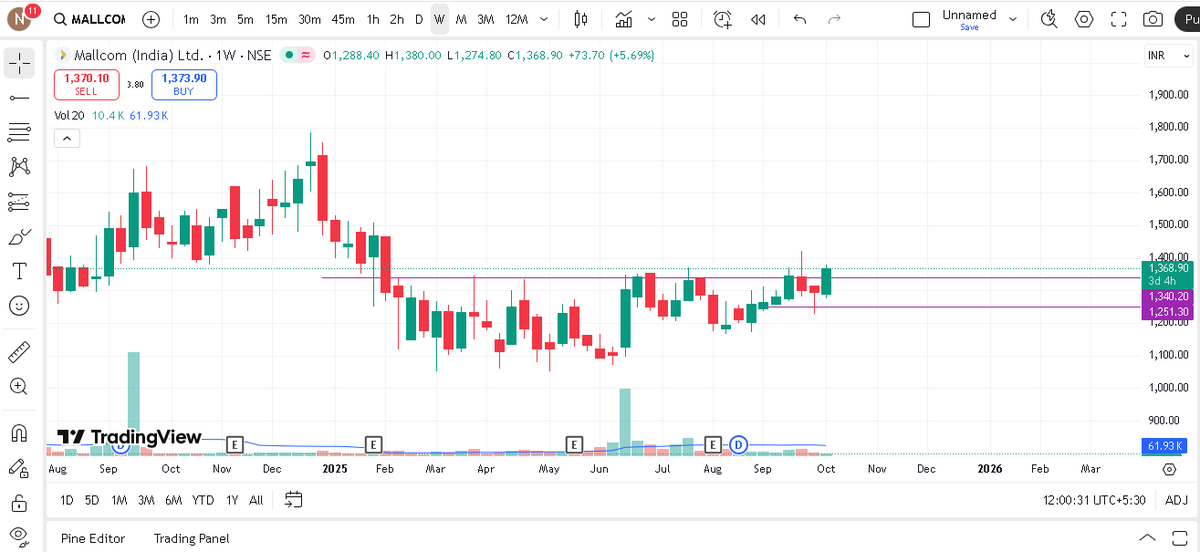Open the forecasting and measurement tools
The width and height of the screenshot is (1200, 552).
click(18, 201)
